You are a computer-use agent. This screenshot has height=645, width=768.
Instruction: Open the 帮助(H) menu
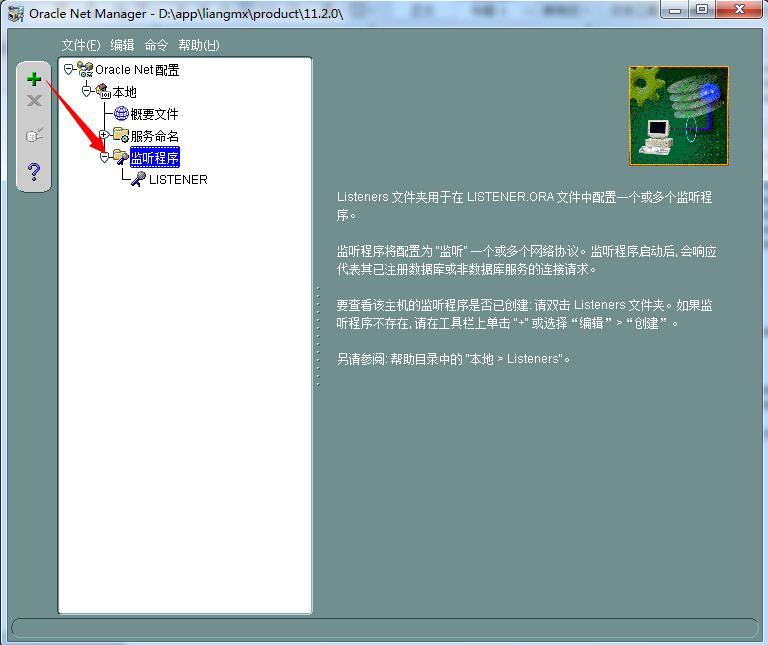(199, 45)
